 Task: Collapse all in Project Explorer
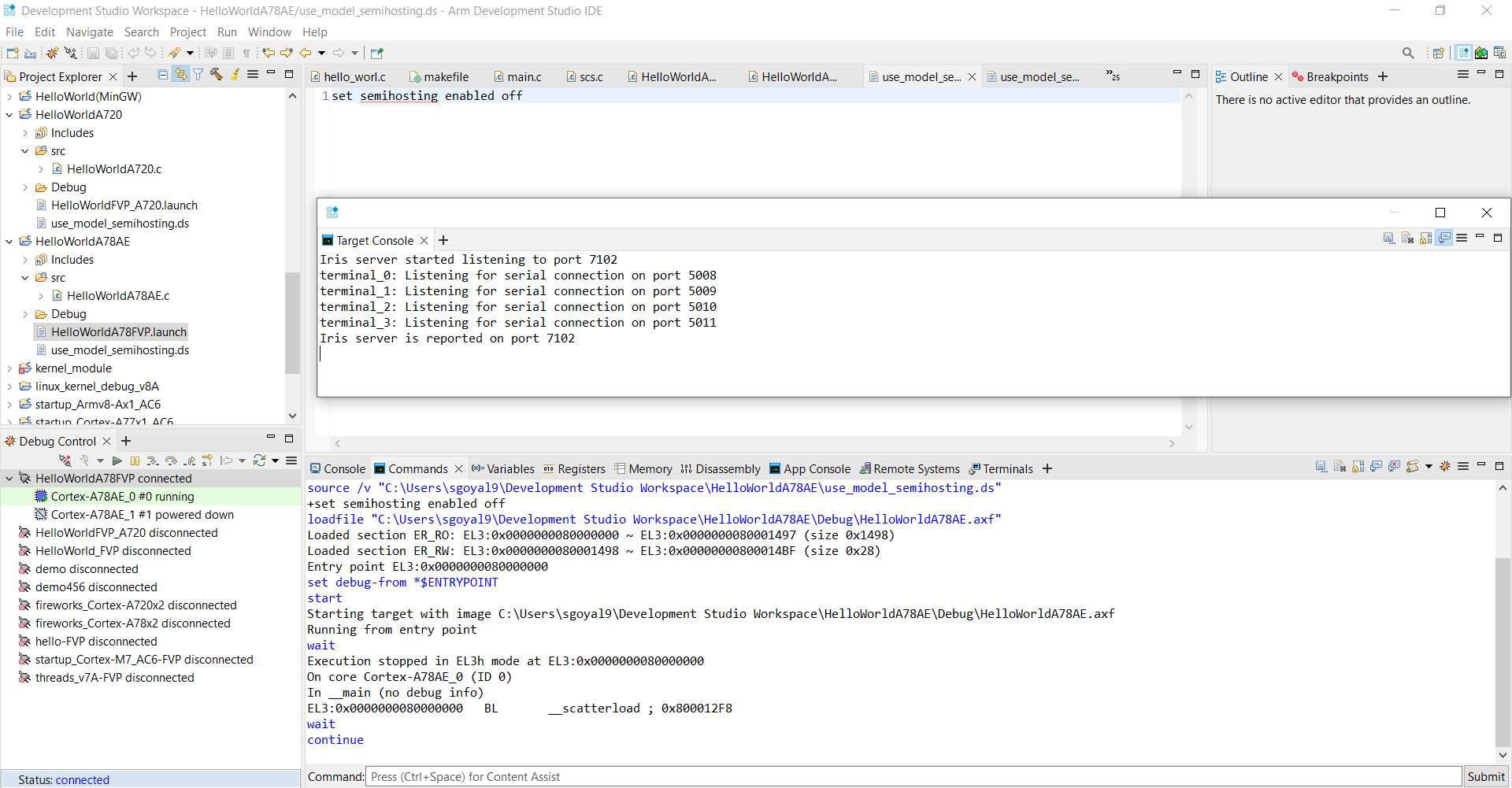(x=163, y=75)
